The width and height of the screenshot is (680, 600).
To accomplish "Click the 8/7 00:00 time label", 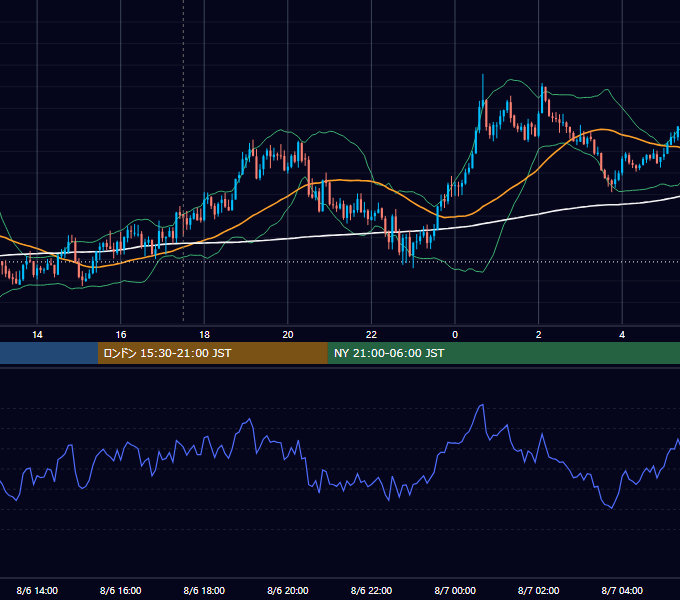I will [x=455, y=590].
